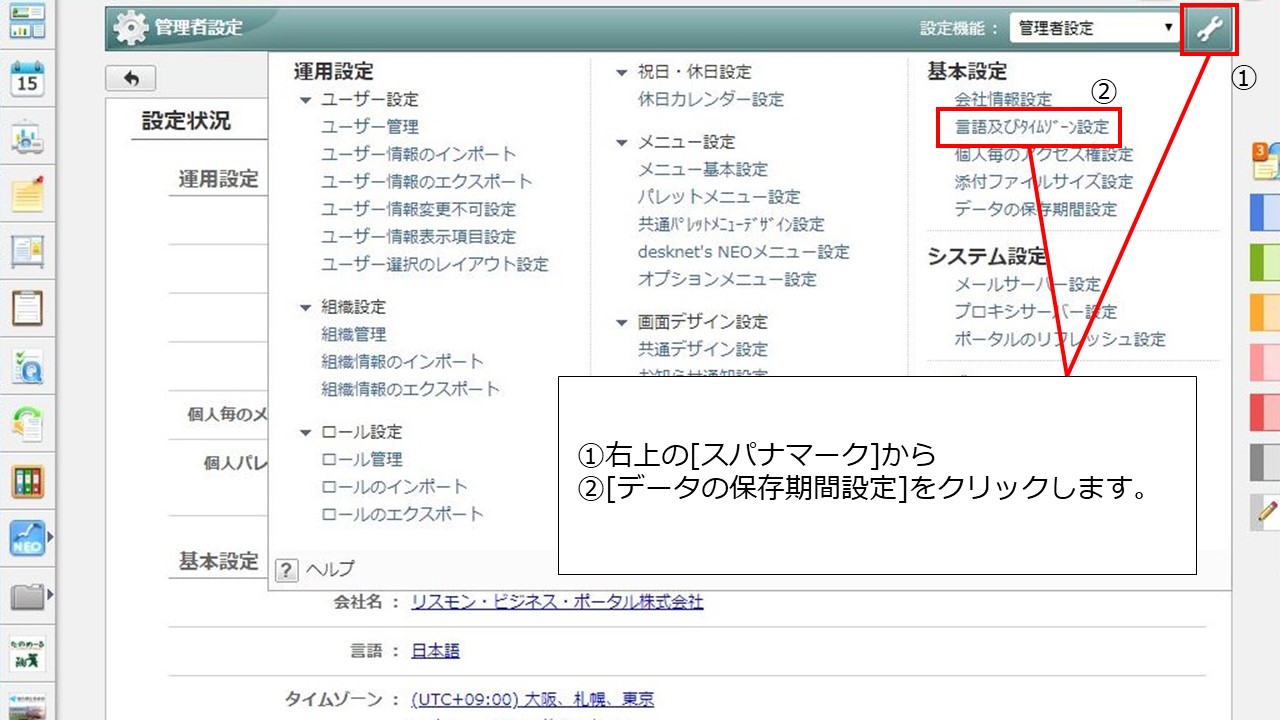Click the pencil edit icon on right edge
Image resolution: width=1280 pixels, height=720 pixels.
click(x=1265, y=512)
